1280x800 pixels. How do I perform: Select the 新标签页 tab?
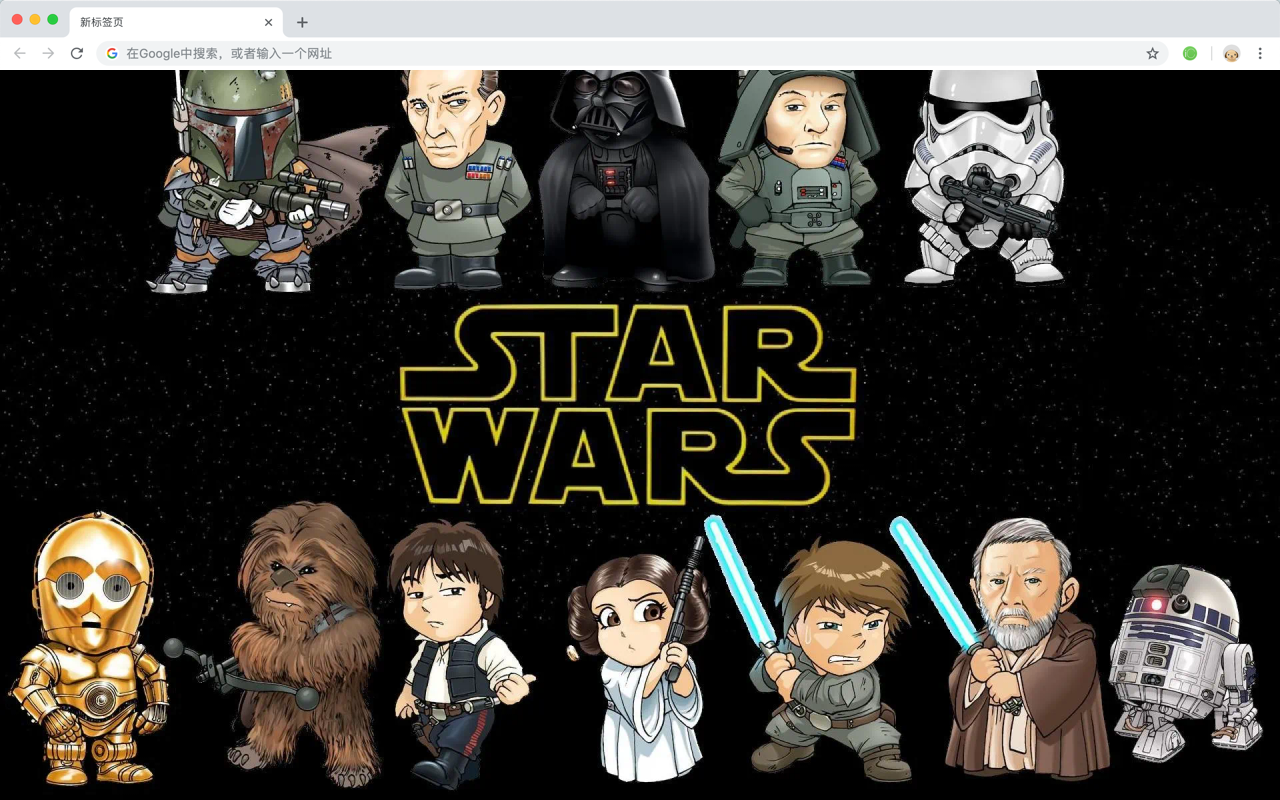[x=175, y=22]
